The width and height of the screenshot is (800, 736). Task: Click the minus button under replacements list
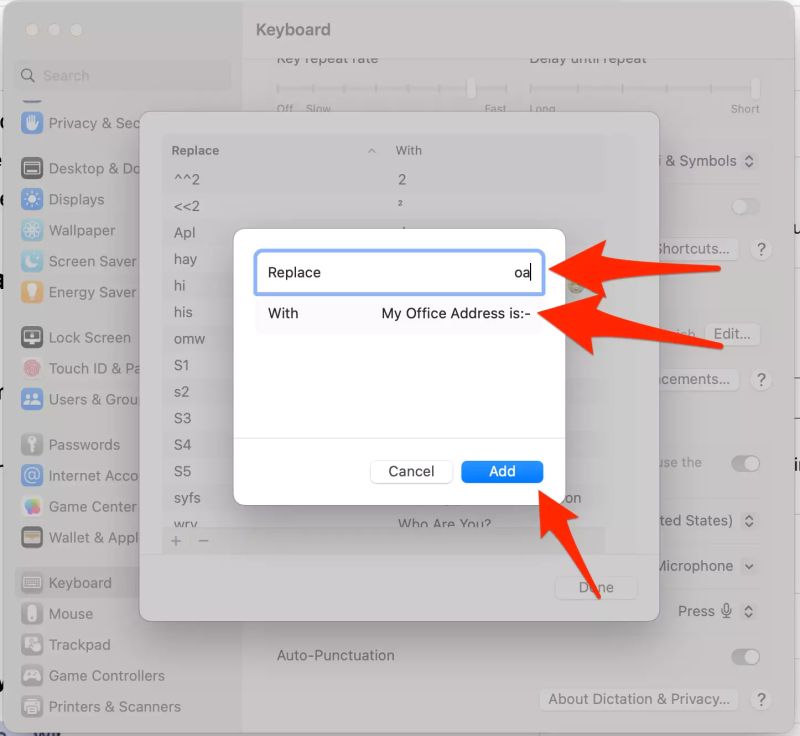[204, 541]
